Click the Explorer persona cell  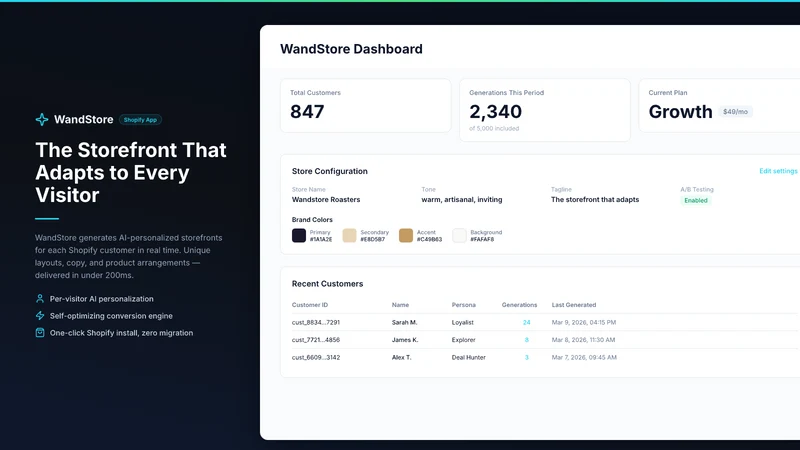click(x=463, y=340)
